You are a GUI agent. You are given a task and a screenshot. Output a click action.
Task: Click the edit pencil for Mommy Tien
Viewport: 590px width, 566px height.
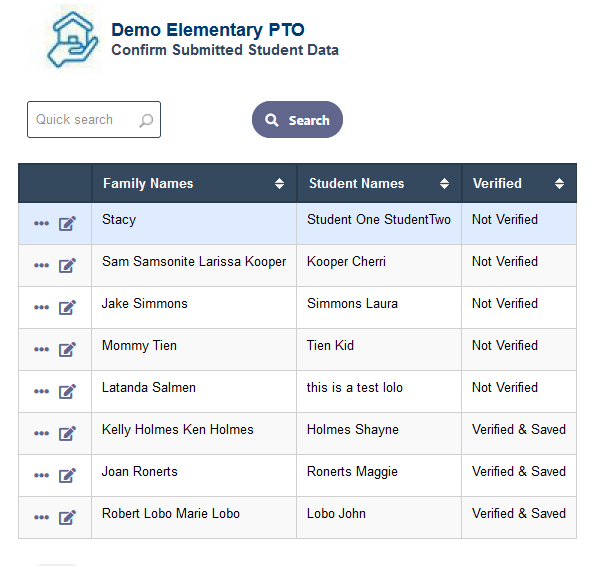pyautogui.click(x=67, y=350)
